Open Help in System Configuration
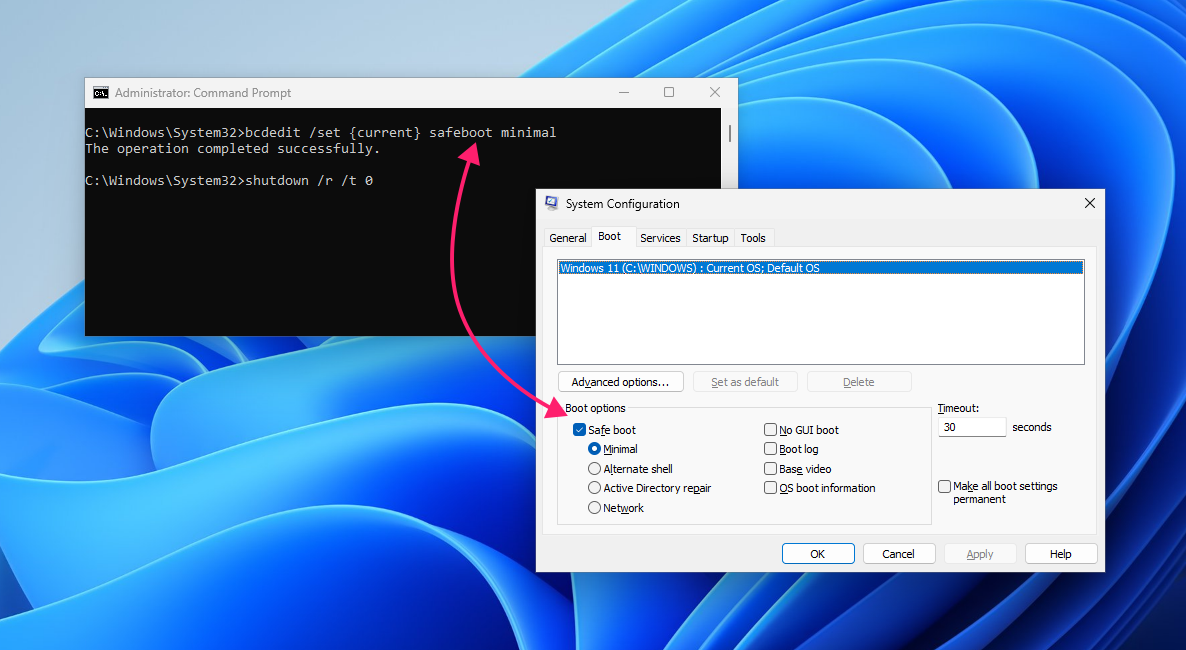This screenshot has width=1186, height=650. pos(1060,554)
